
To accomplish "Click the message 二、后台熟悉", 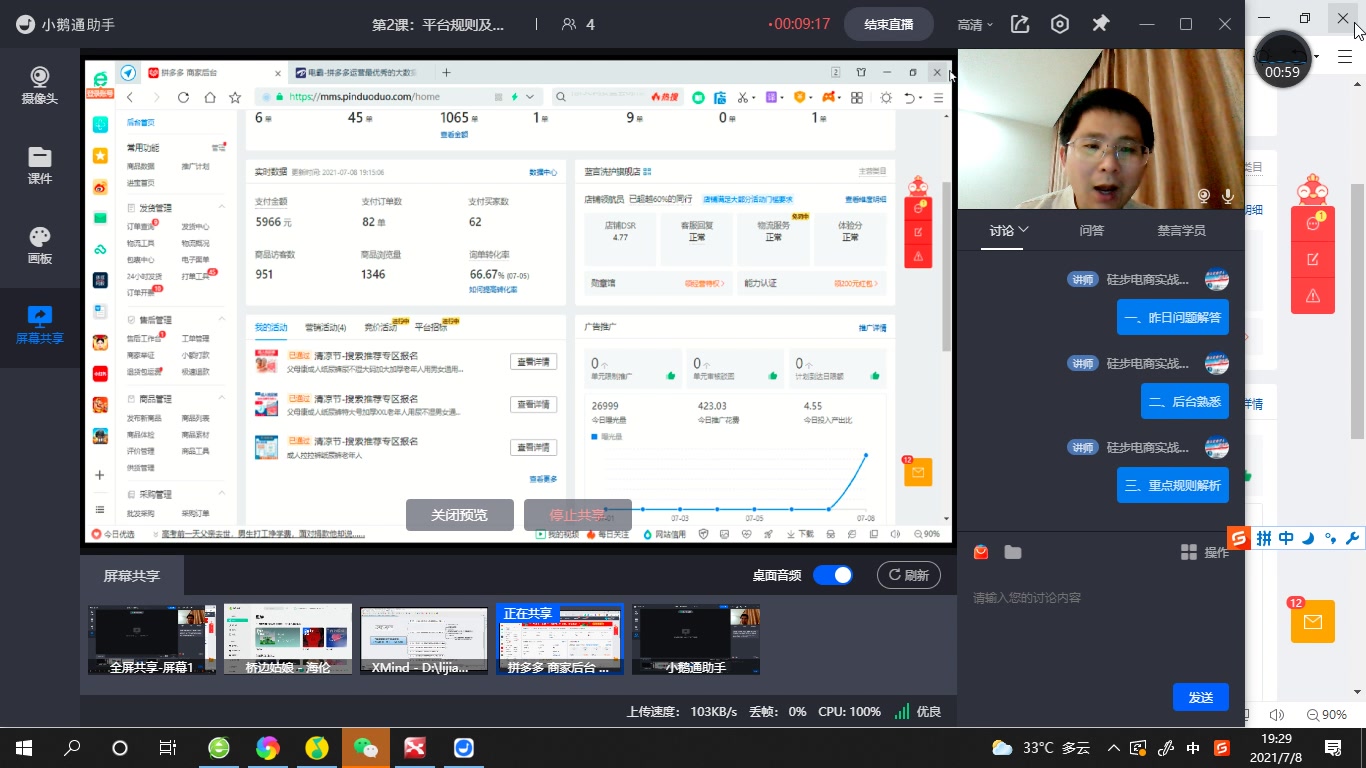I will [1185, 401].
